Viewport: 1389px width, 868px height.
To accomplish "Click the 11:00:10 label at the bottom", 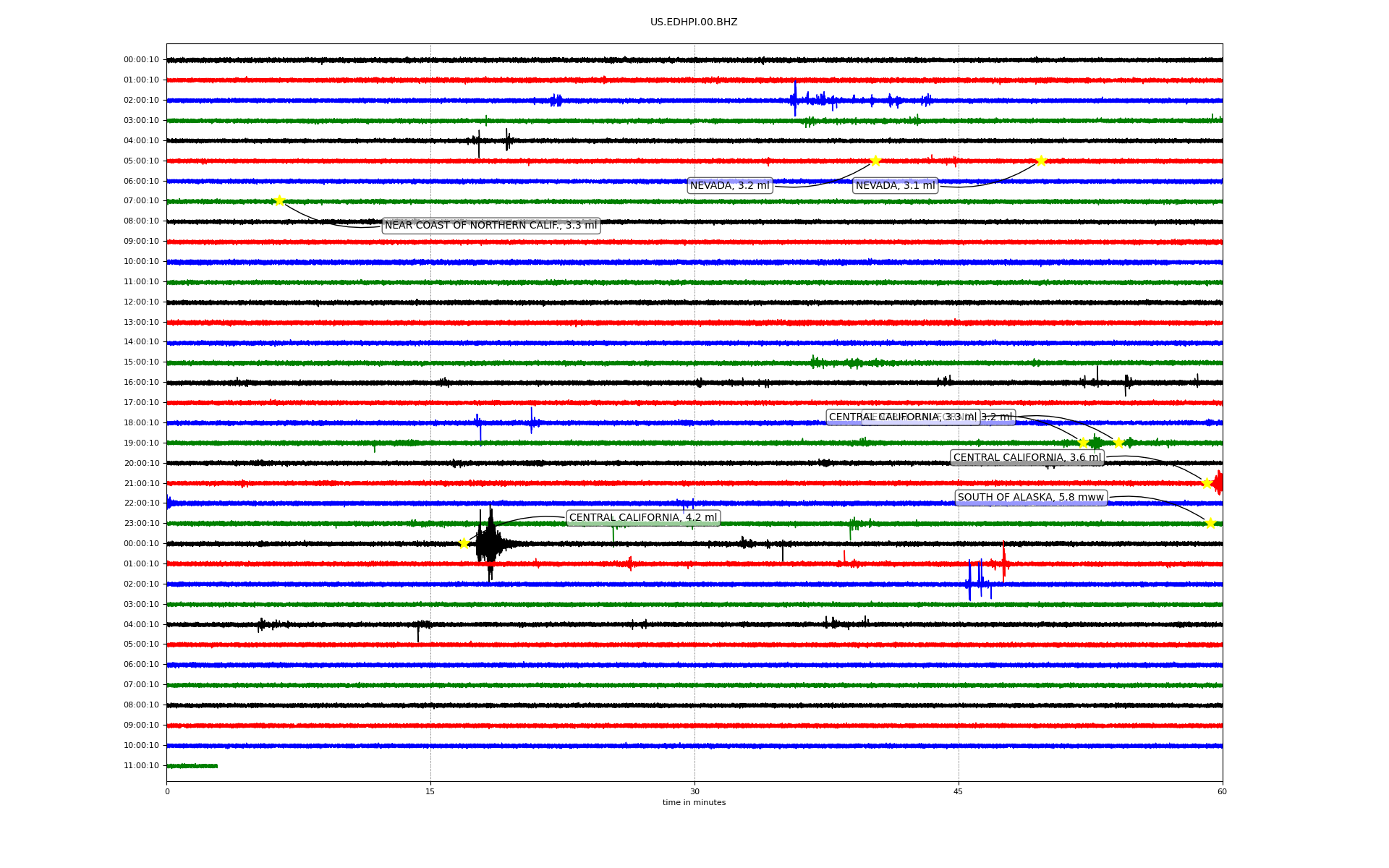I will click(x=141, y=765).
